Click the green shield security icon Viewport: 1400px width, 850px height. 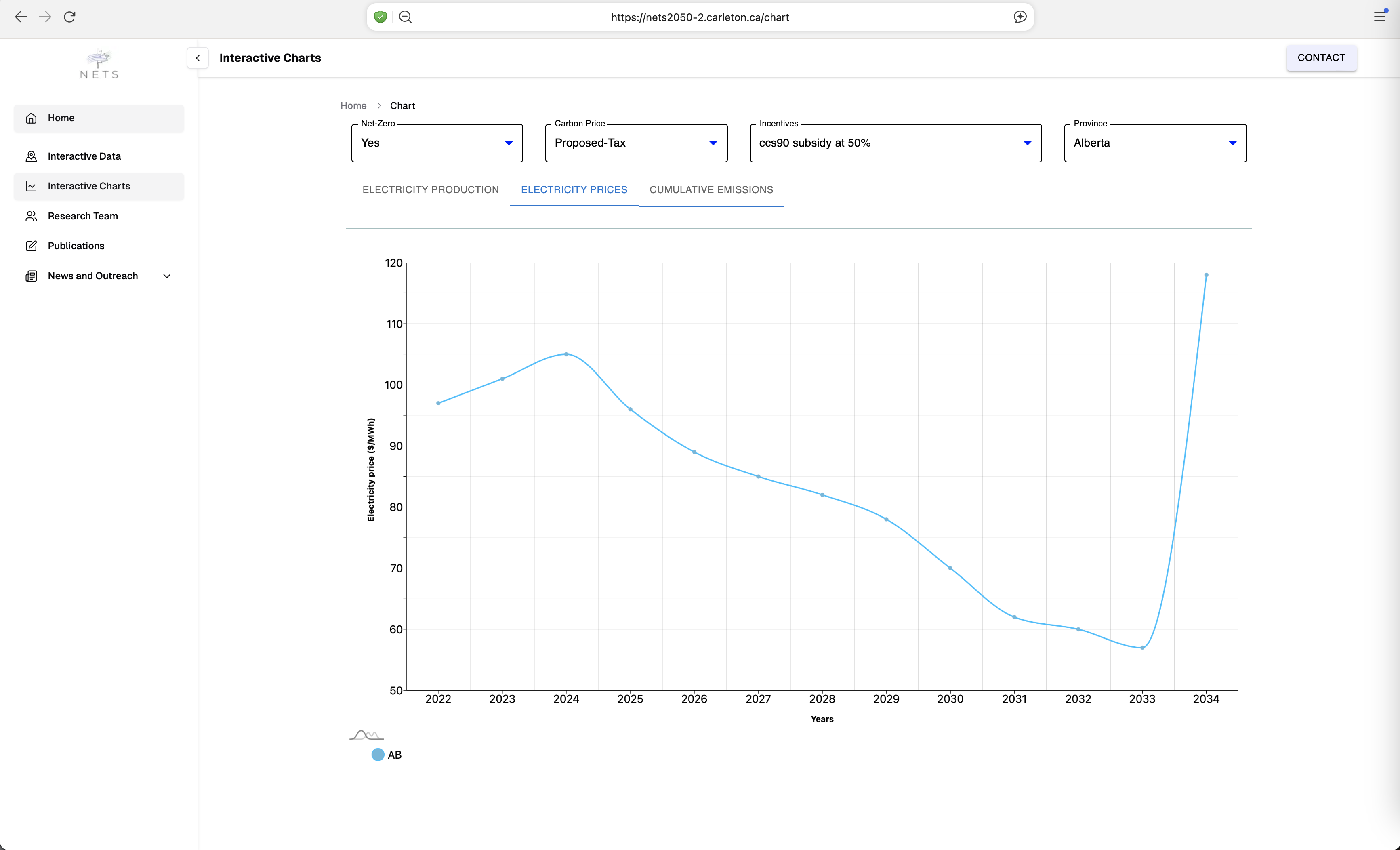coord(380,17)
